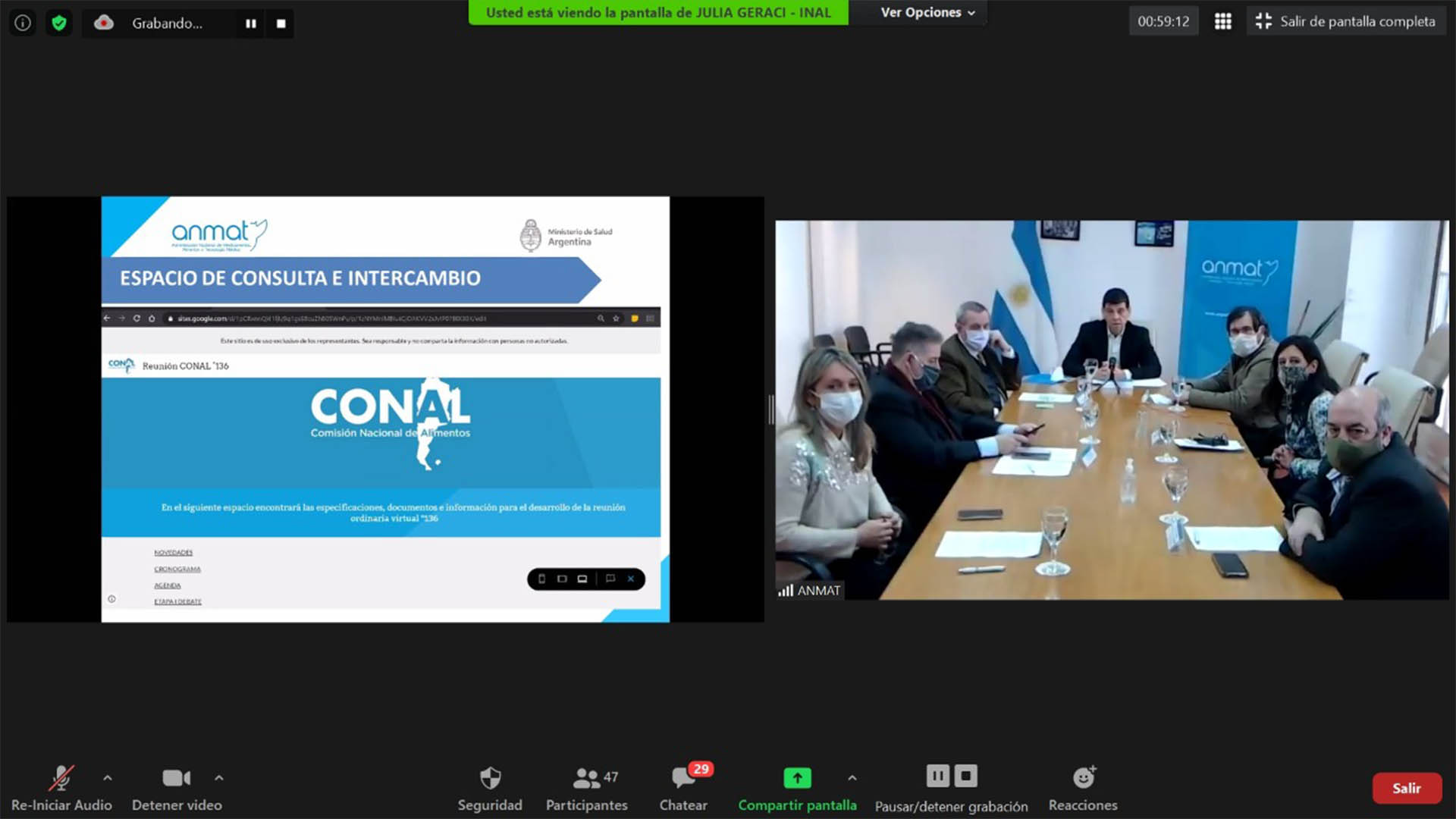This screenshot has height=819, width=1456.
Task: Pause recording in the top bar
Action: (x=251, y=24)
